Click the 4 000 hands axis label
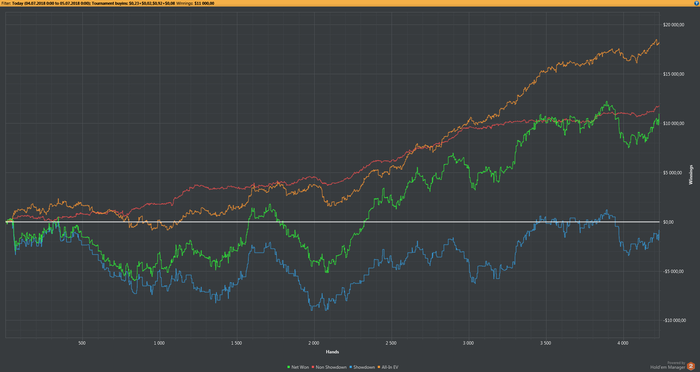 click(x=623, y=343)
